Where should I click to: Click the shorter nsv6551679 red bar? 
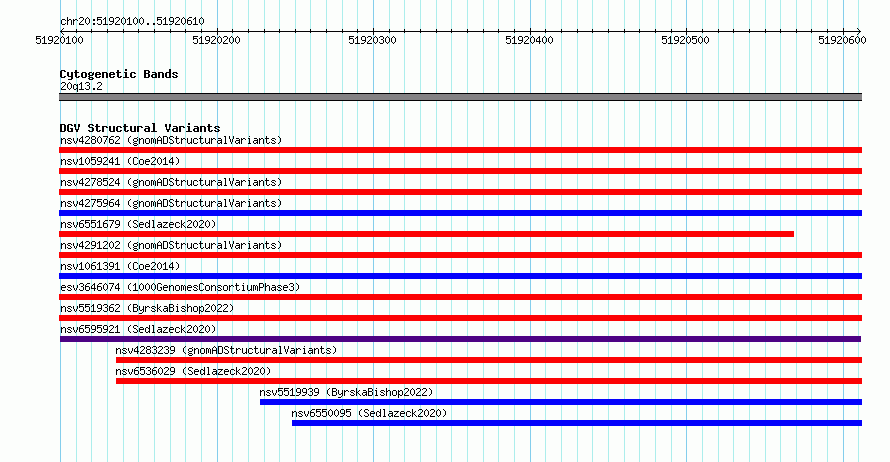[x=426, y=234]
